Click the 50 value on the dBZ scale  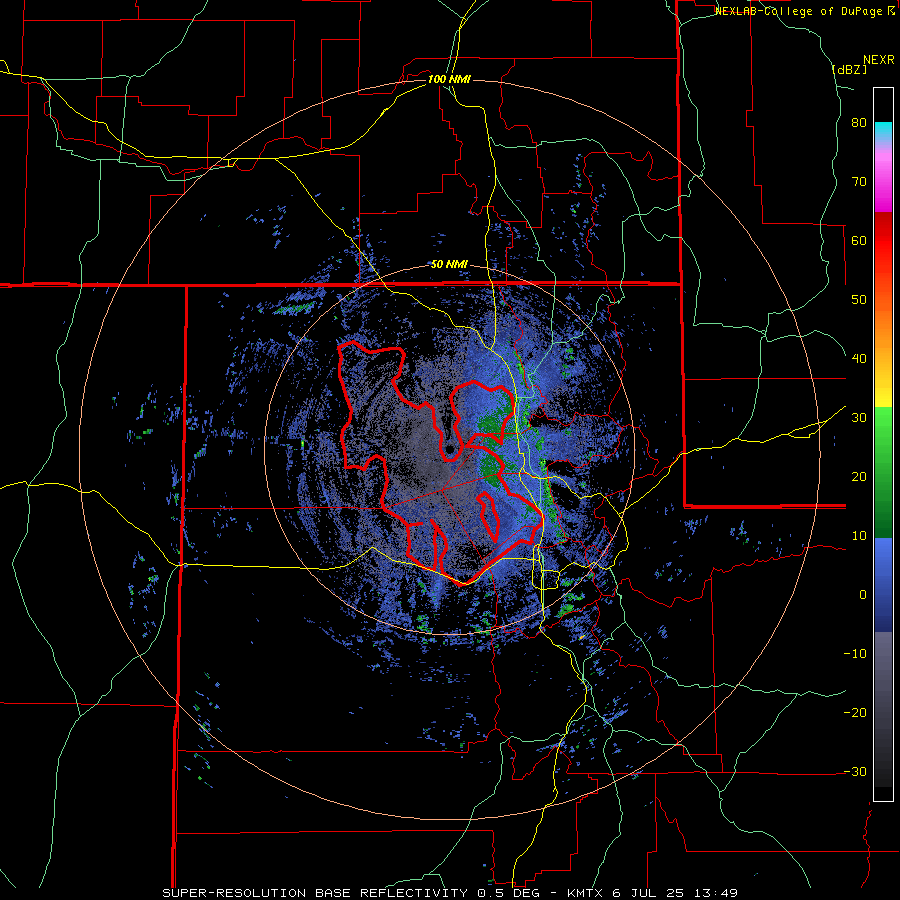[x=859, y=300]
